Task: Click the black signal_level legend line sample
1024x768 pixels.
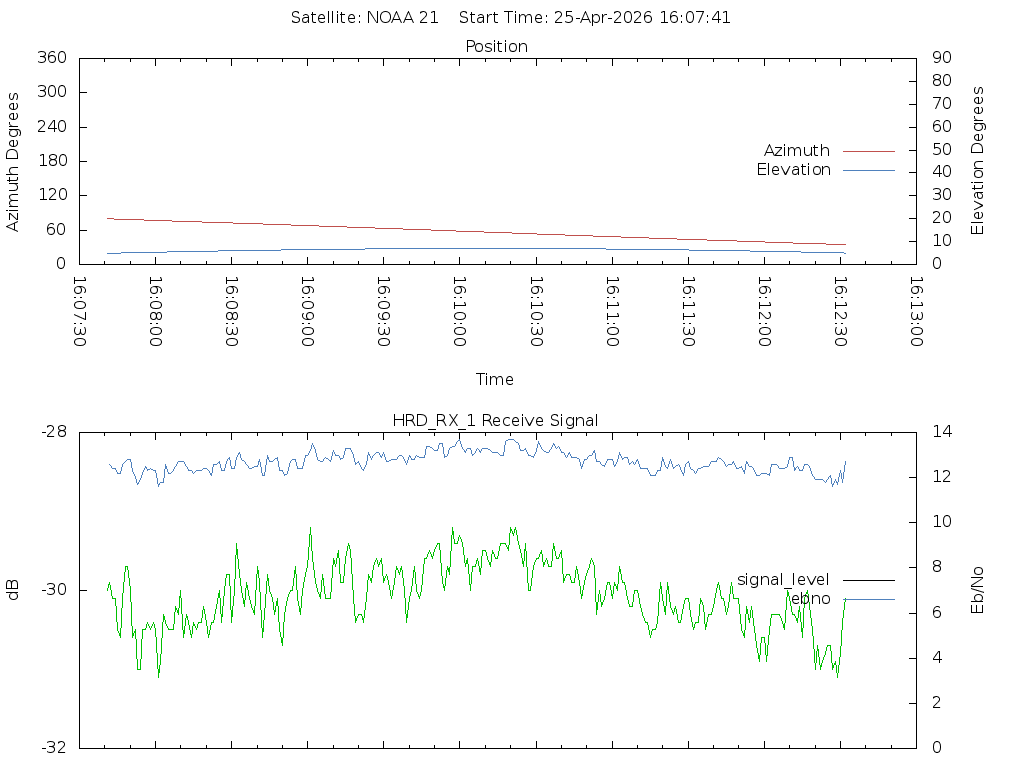Action: click(x=868, y=580)
